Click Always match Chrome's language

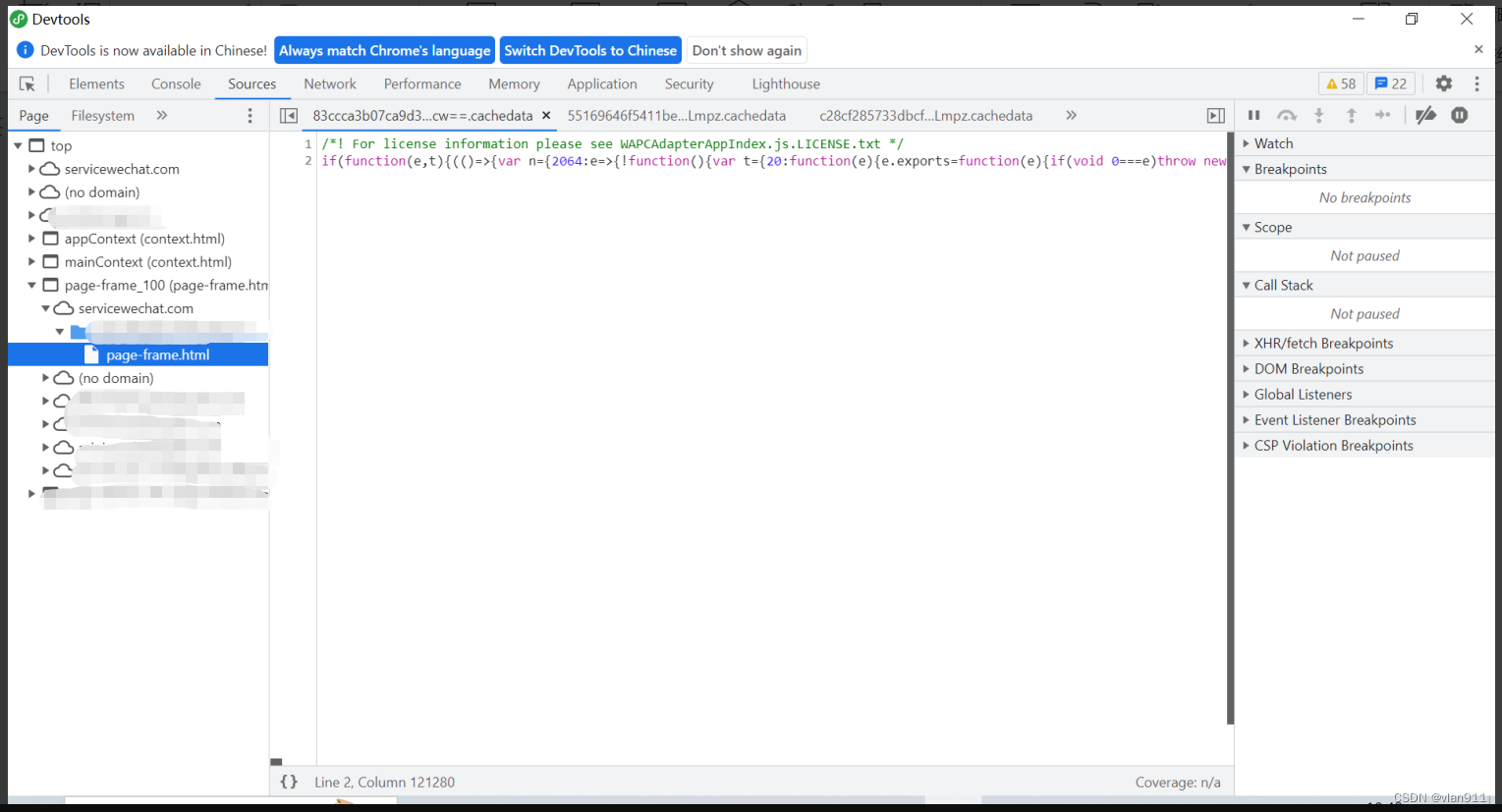point(384,50)
